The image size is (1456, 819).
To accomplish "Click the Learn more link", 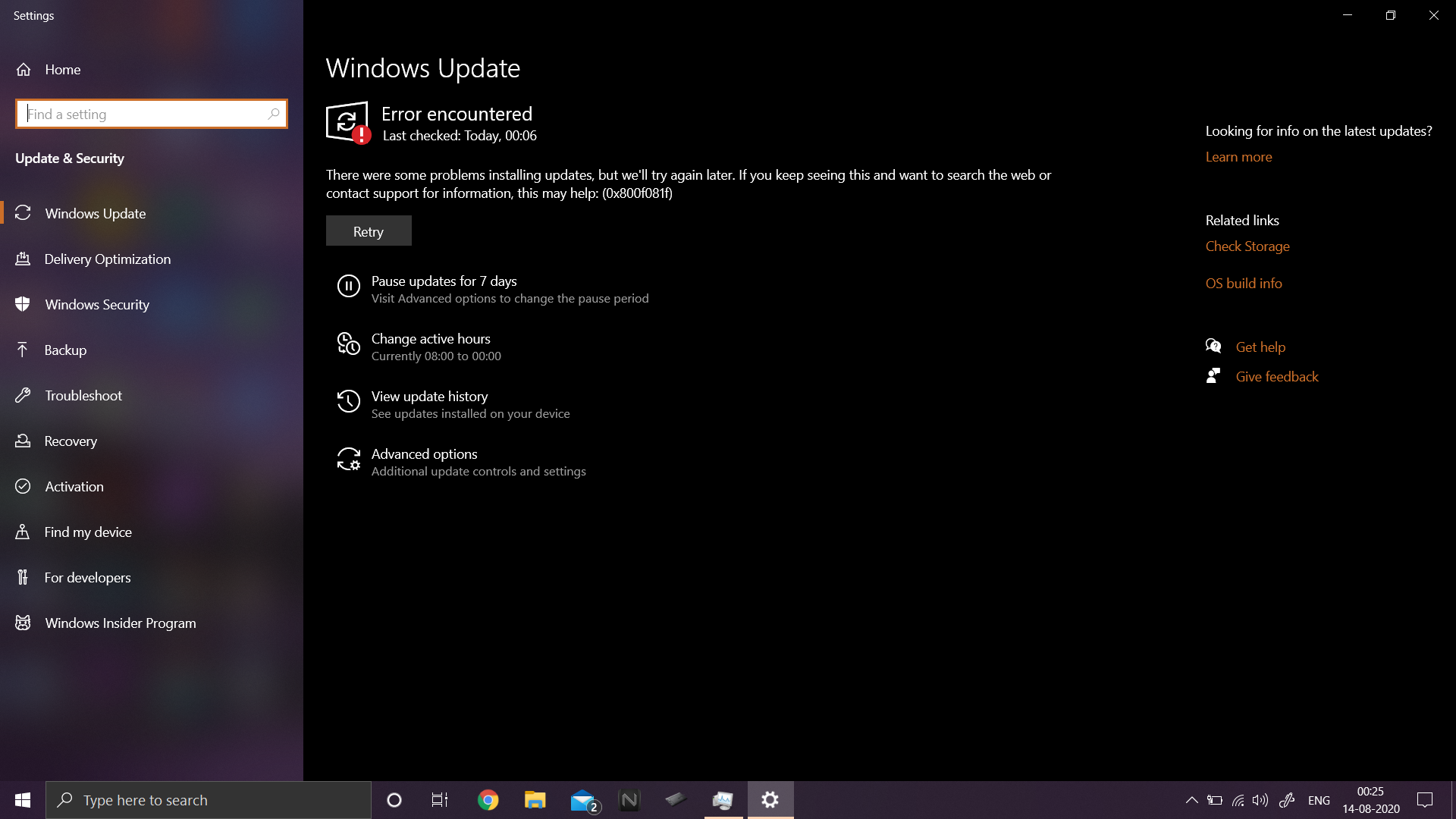I will click(1238, 156).
